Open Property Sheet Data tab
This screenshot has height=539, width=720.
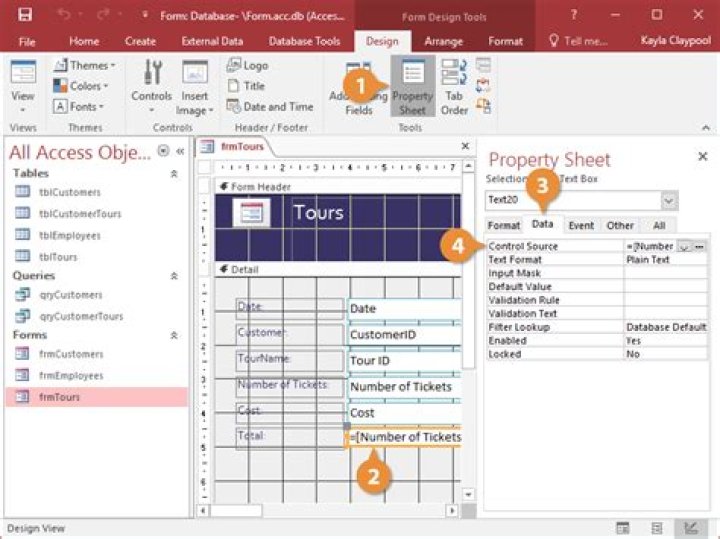pyautogui.click(x=542, y=224)
